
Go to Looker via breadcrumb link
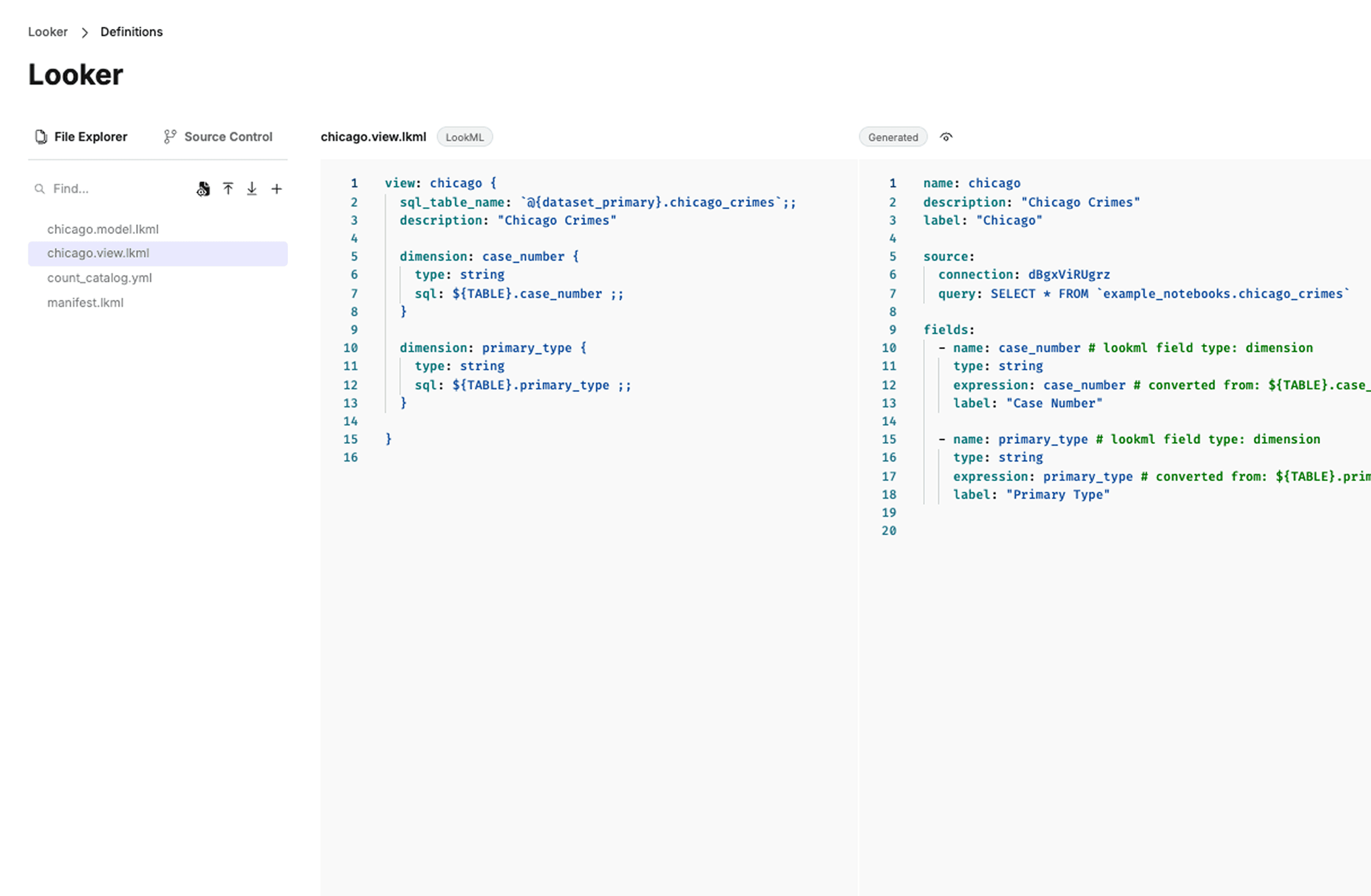tap(48, 32)
